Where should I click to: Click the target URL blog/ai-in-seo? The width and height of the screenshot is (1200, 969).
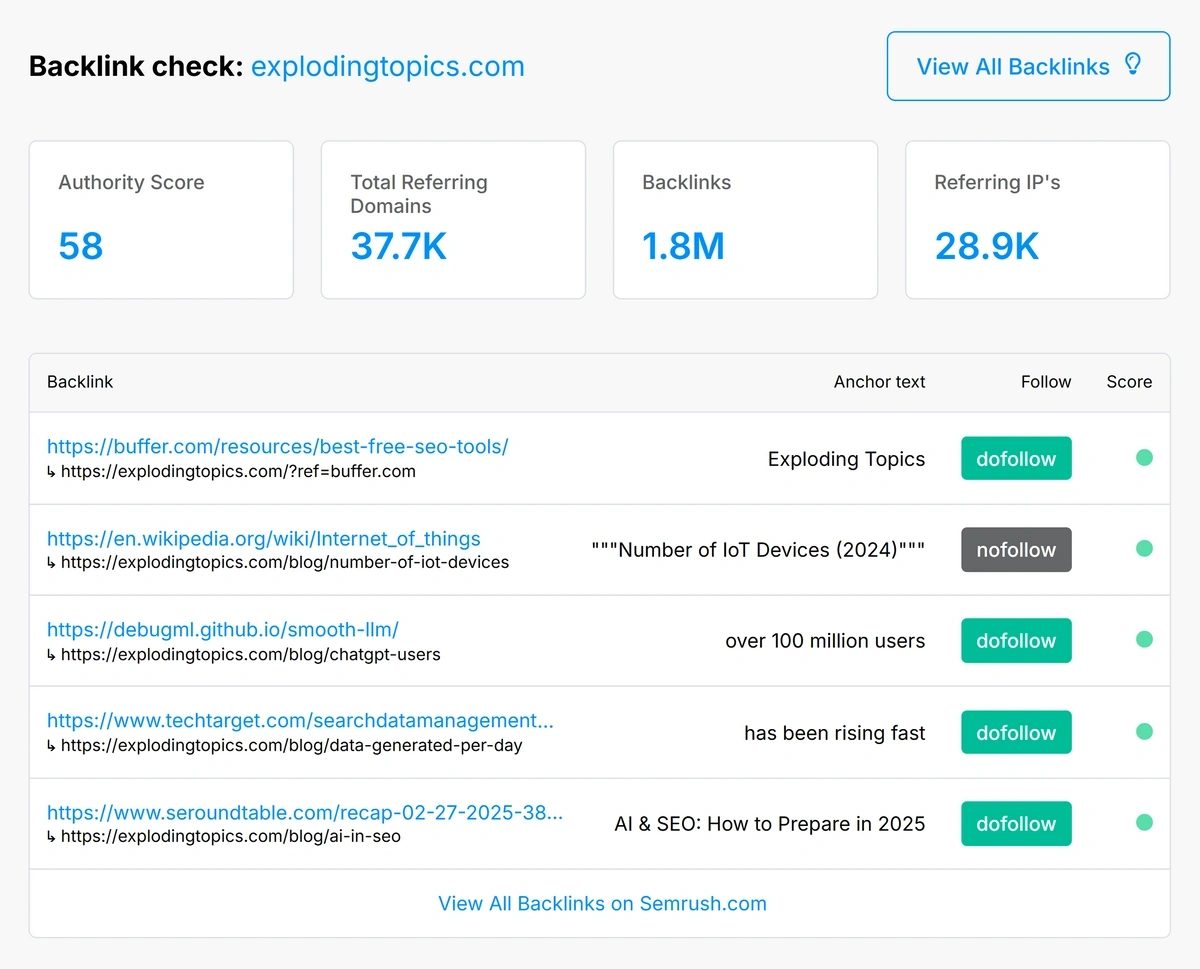coord(231,836)
